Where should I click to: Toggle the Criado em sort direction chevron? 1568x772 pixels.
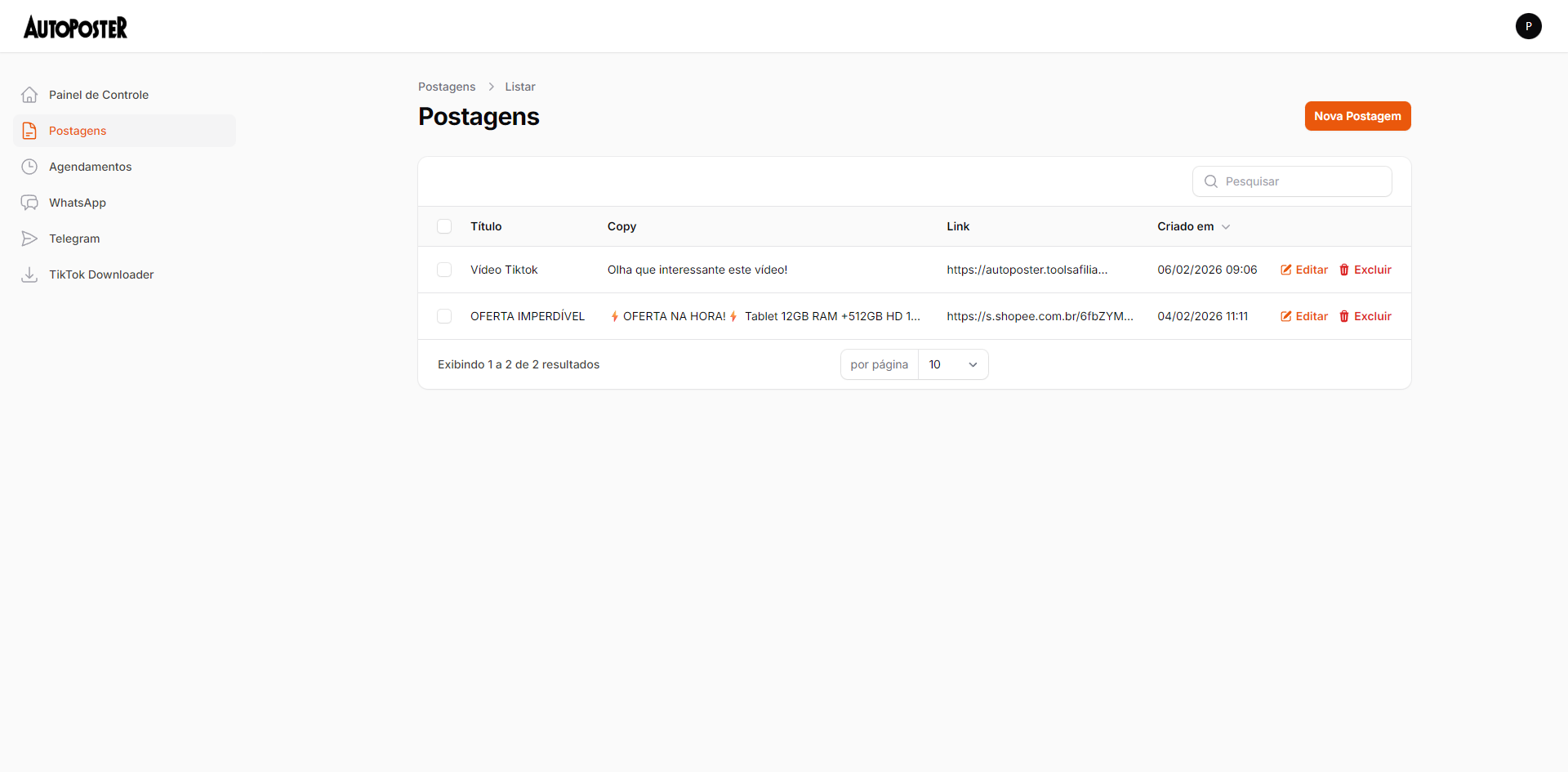click(x=1226, y=226)
